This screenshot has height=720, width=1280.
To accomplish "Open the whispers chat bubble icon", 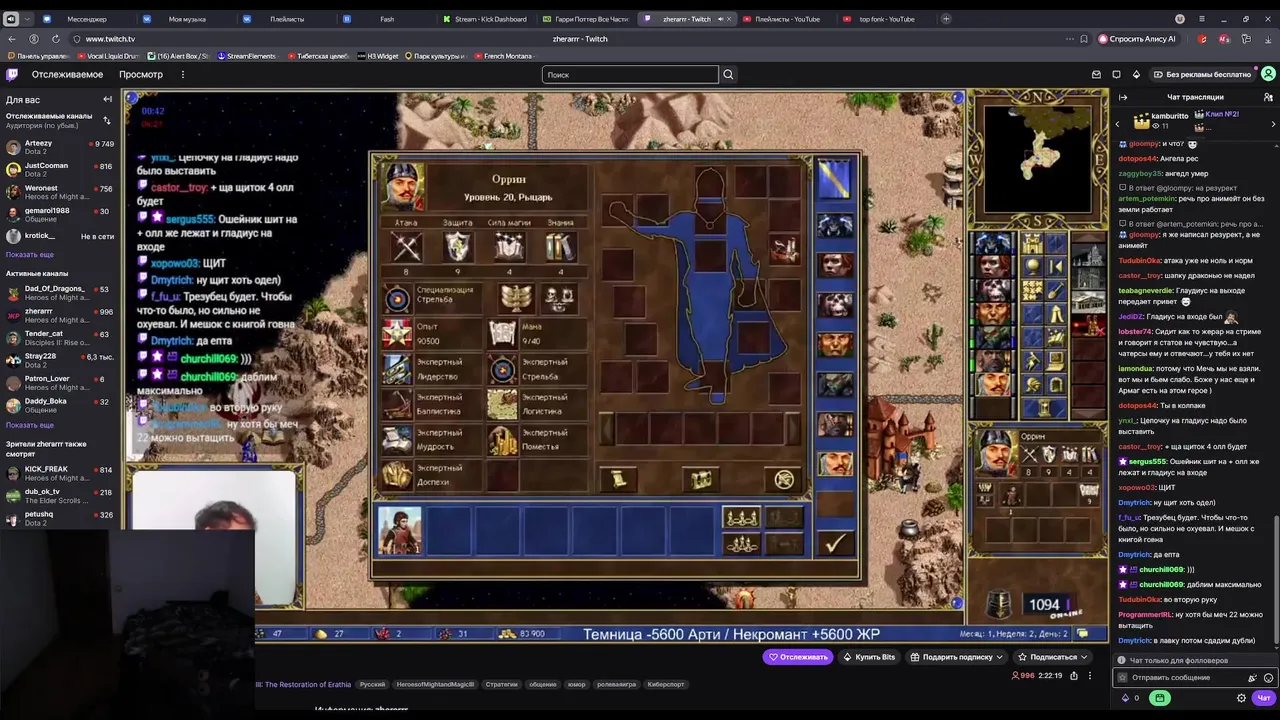I will [1116, 74].
